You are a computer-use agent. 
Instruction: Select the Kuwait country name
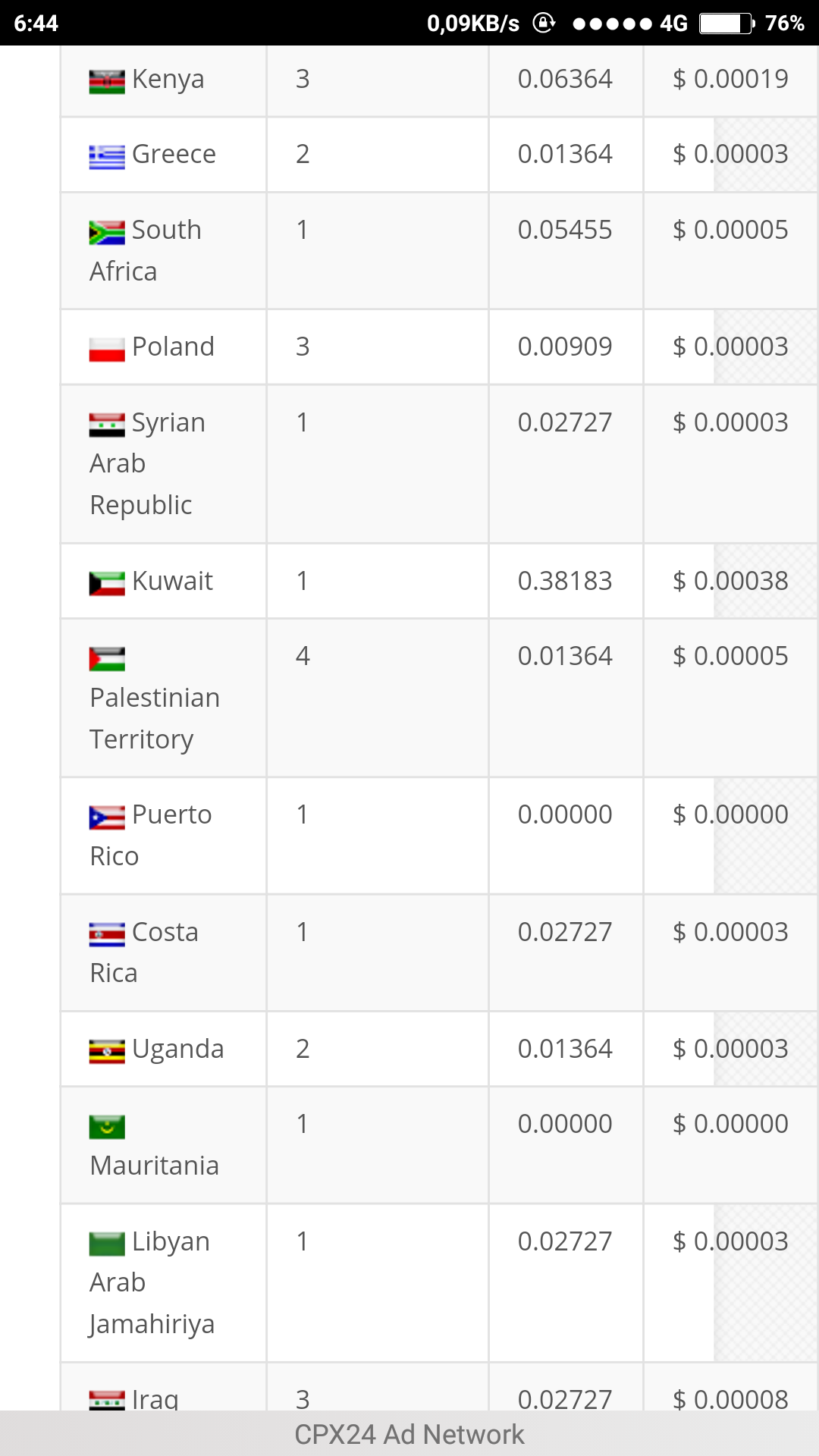(x=172, y=581)
